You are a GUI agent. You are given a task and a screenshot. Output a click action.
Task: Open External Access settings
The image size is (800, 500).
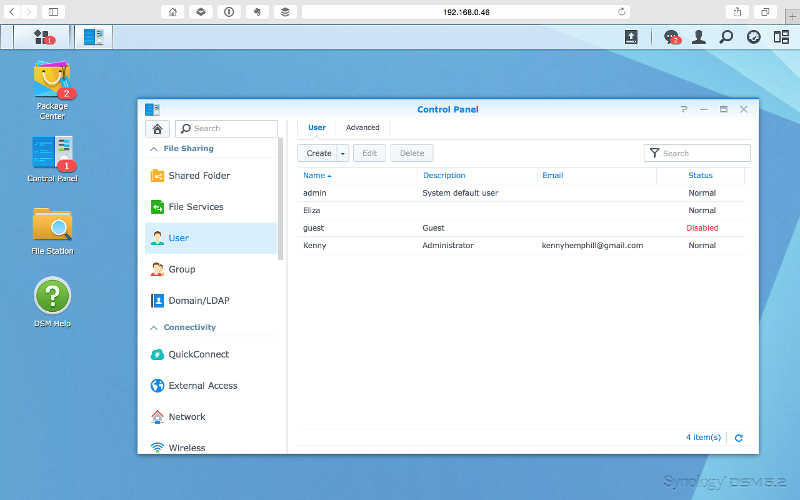pyautogui.click(x=211, y=386)
